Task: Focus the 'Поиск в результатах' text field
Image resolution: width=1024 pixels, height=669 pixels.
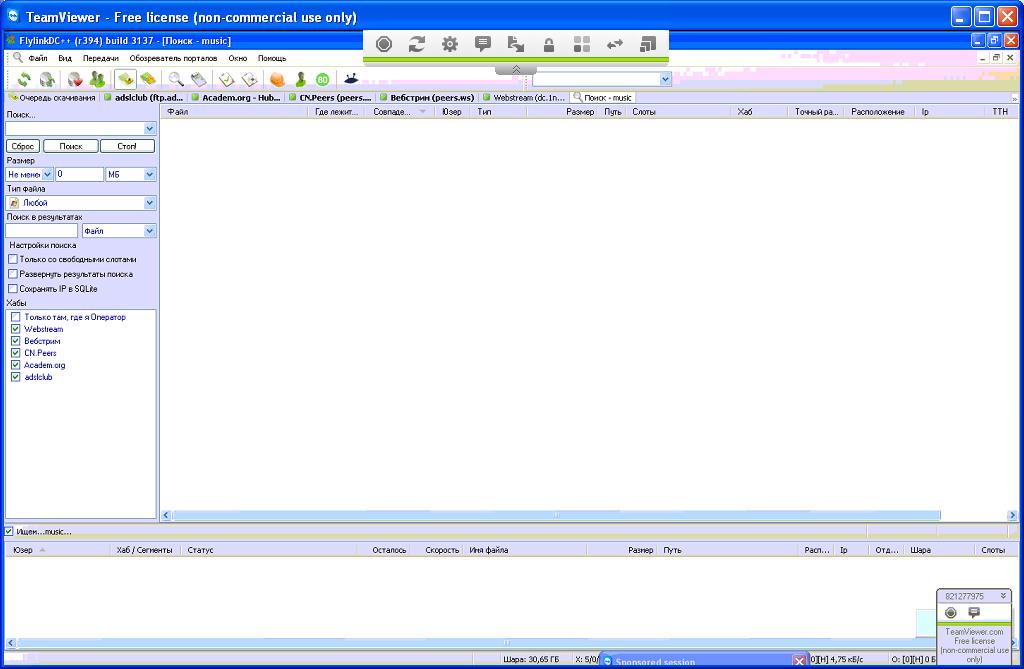Action: 42,231
